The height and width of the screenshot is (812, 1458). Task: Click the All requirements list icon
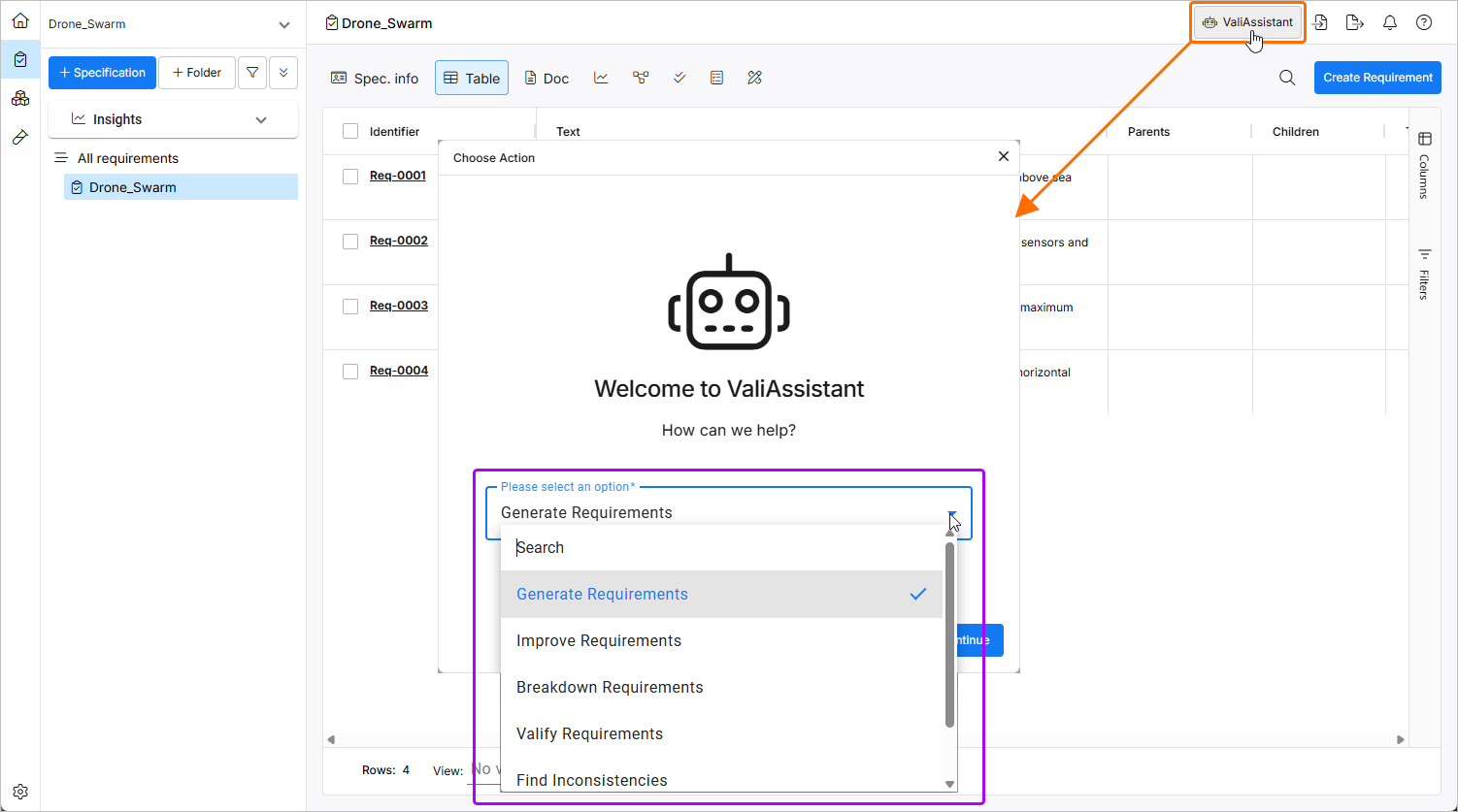tap(61, 158)
